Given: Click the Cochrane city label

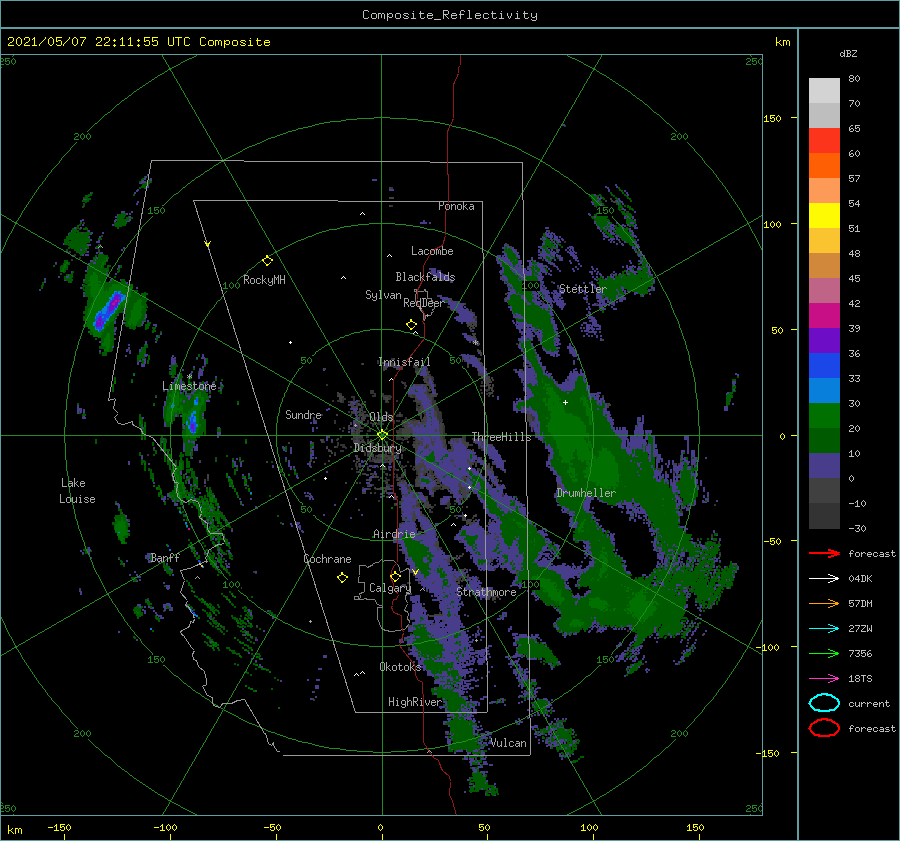Looking at the screenshot, I should click(327, 559).
